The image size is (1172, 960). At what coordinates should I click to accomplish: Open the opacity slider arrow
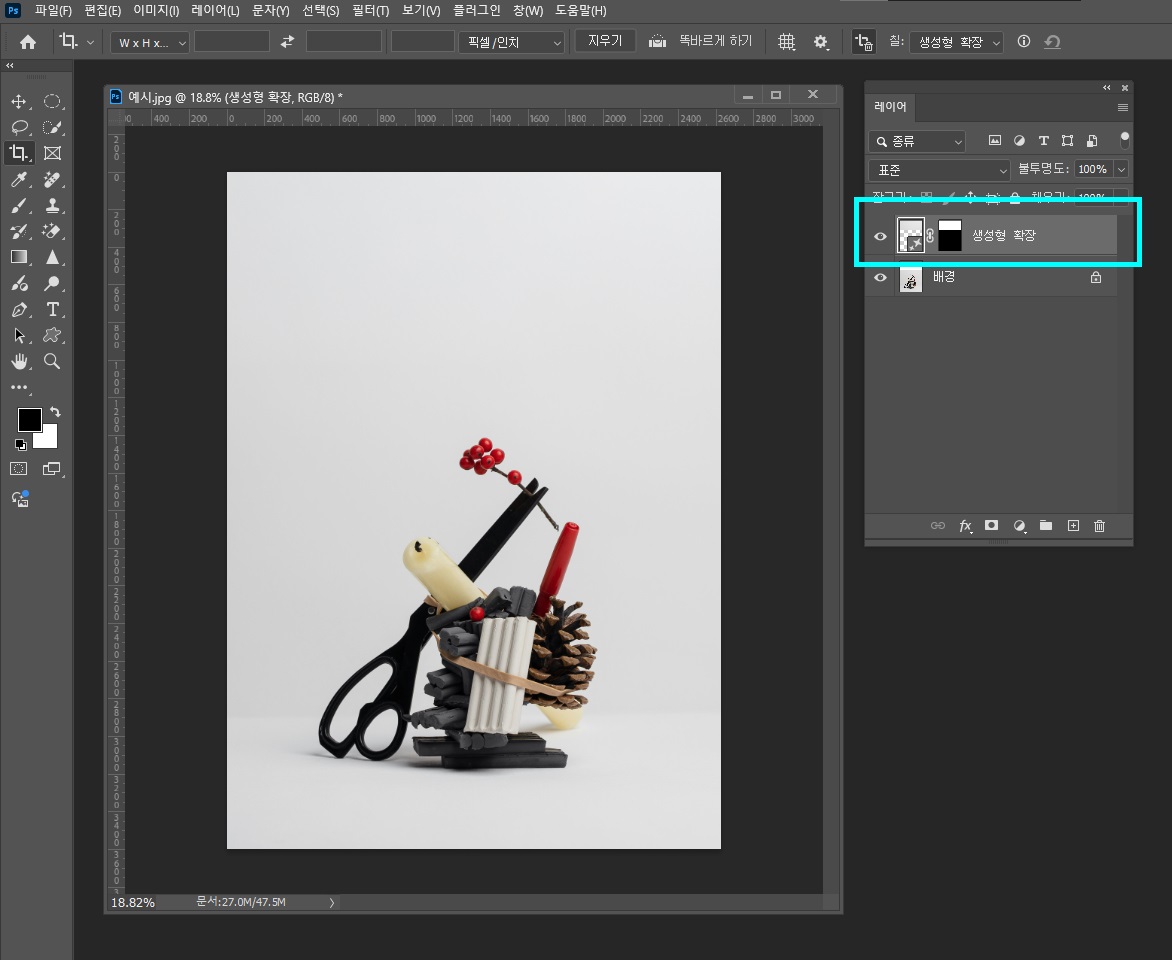pos(1120,170)
